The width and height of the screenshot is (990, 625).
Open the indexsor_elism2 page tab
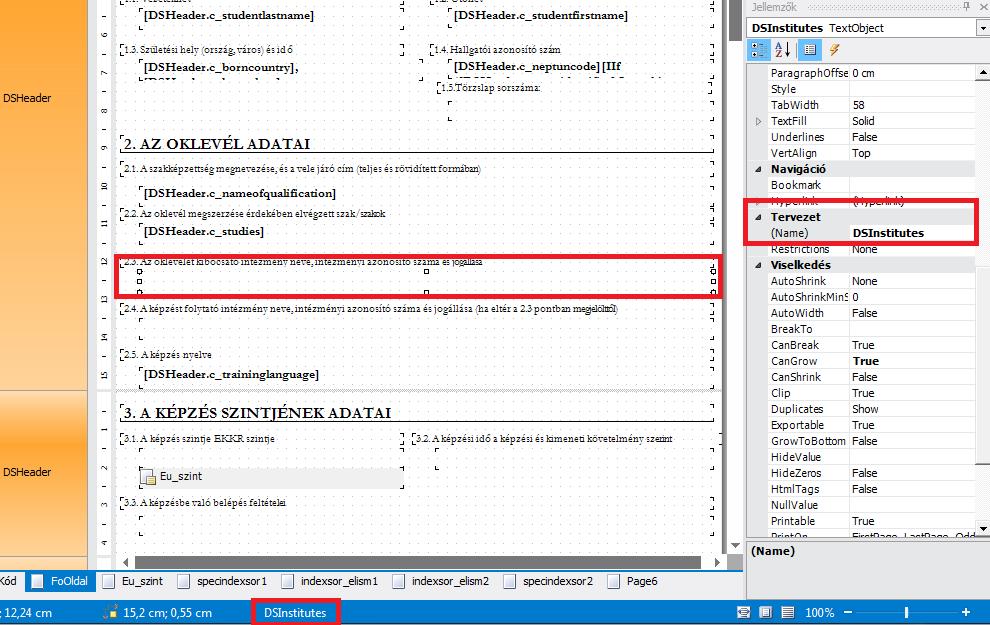click(x=441, y=581)
